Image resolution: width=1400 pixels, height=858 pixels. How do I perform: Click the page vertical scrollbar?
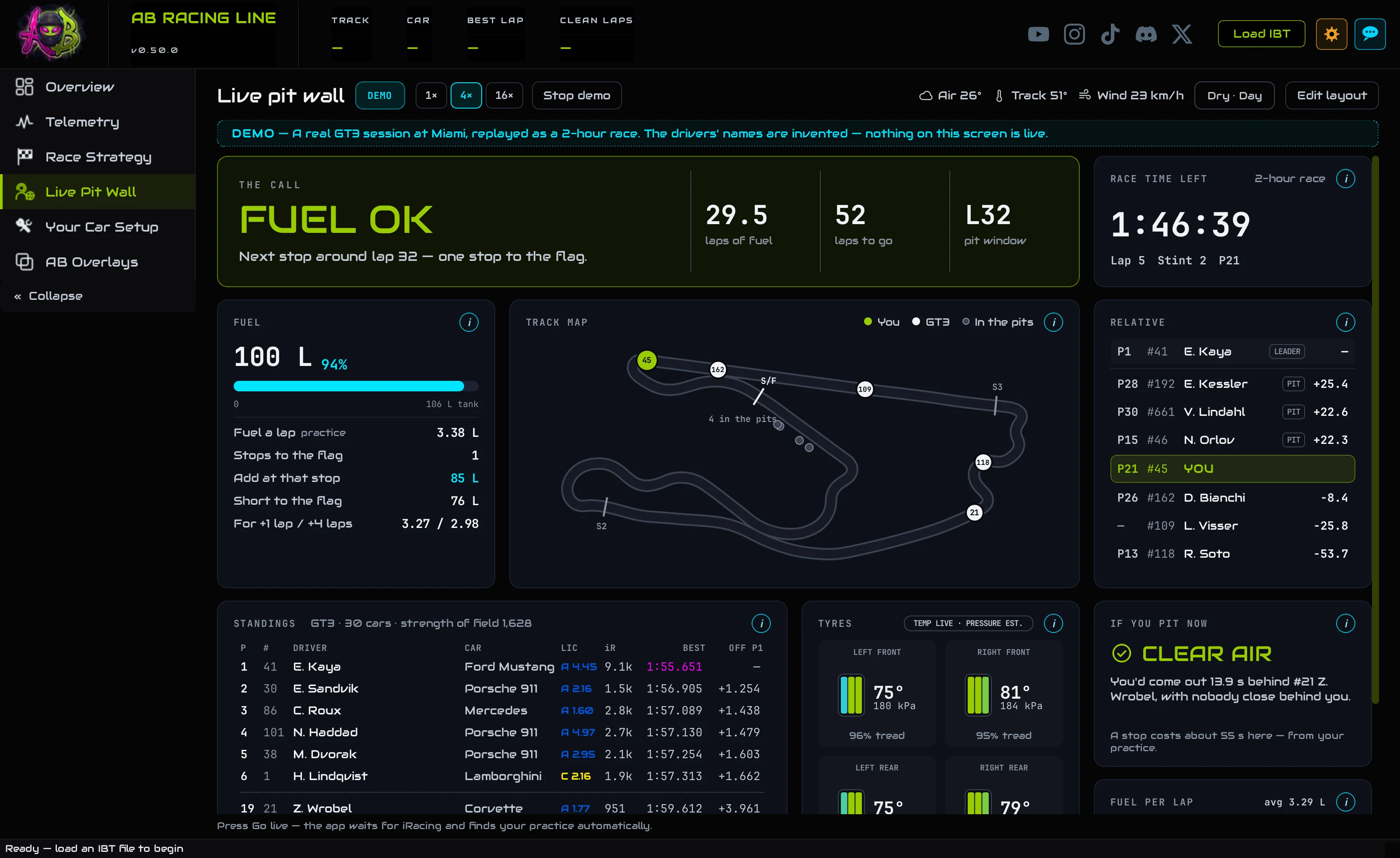1375,430
